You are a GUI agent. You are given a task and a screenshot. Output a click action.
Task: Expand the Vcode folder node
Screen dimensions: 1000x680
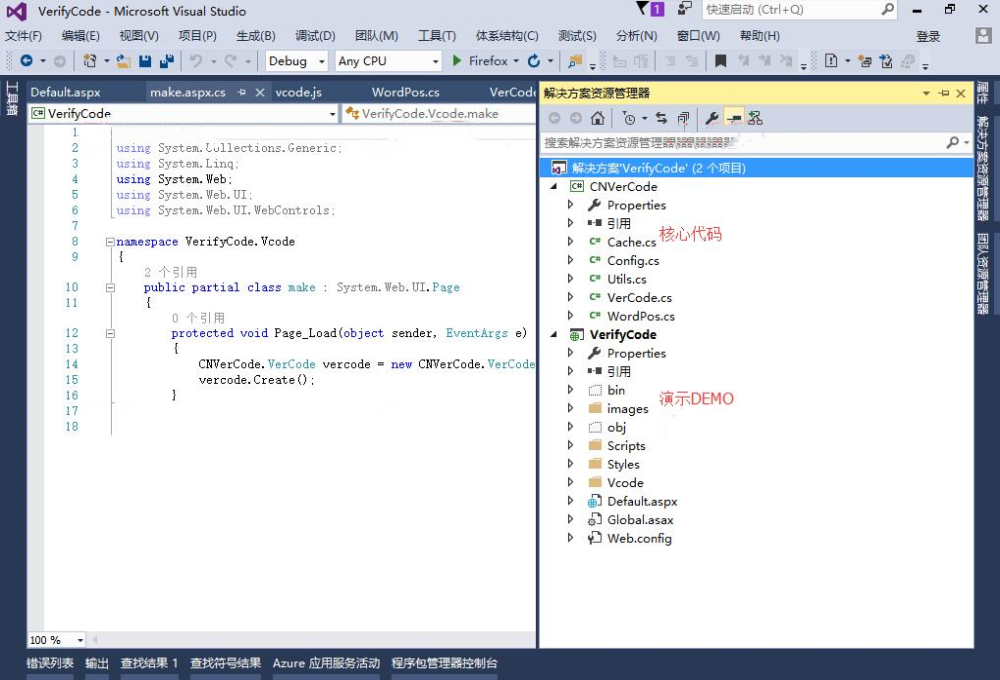click(570, 482)
